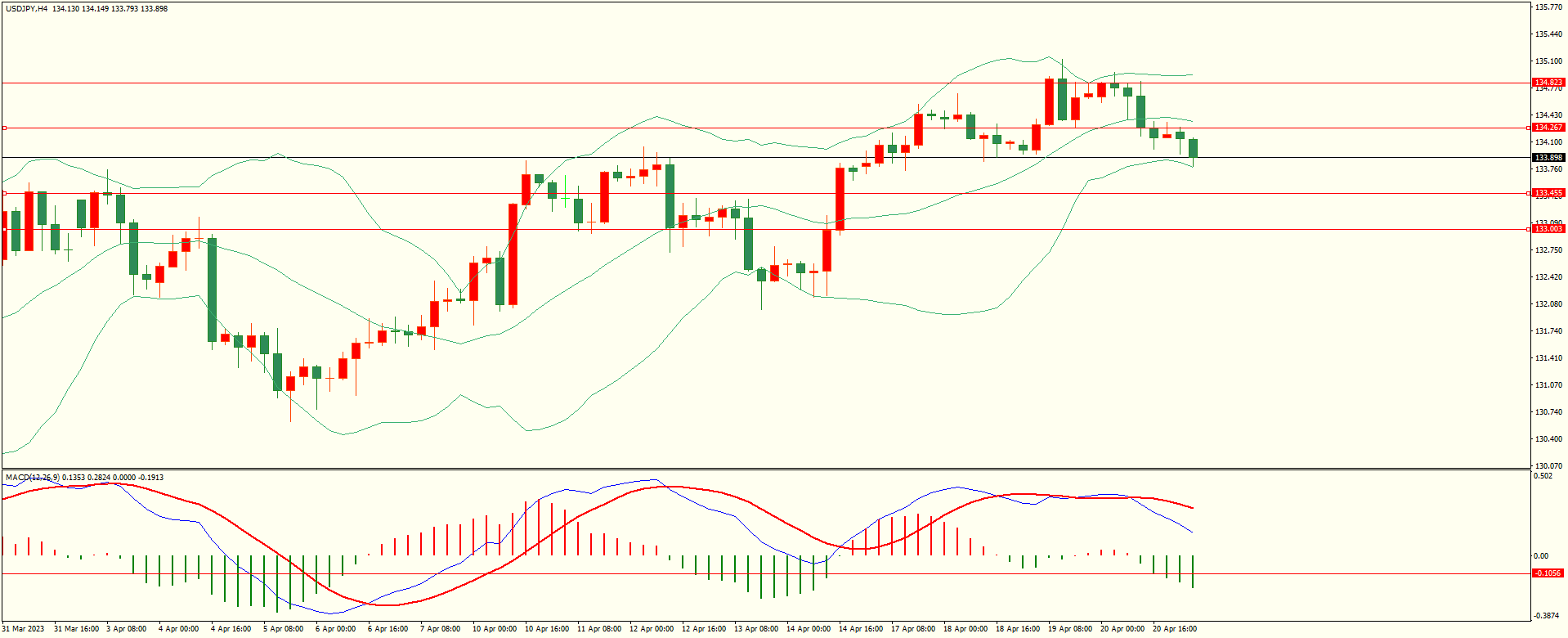Click the 0.502 MACD scale label
1568x638 pixels.
tap(1543, 476)
